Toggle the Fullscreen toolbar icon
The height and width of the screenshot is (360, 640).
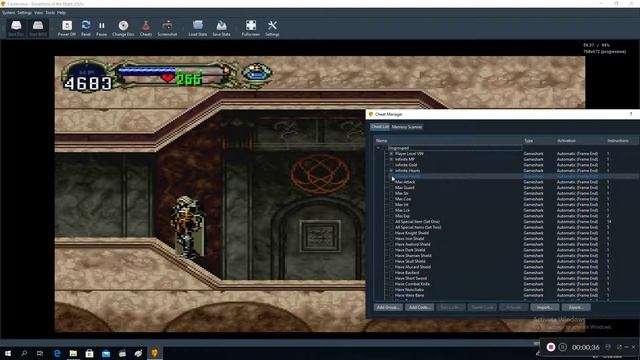pyautogui.click(x=251, y=28)
